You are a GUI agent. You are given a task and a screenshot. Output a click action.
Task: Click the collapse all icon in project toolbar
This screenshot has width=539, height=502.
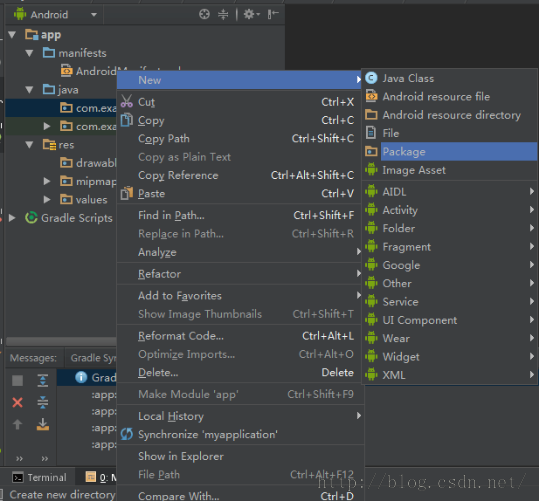(223, 14)
